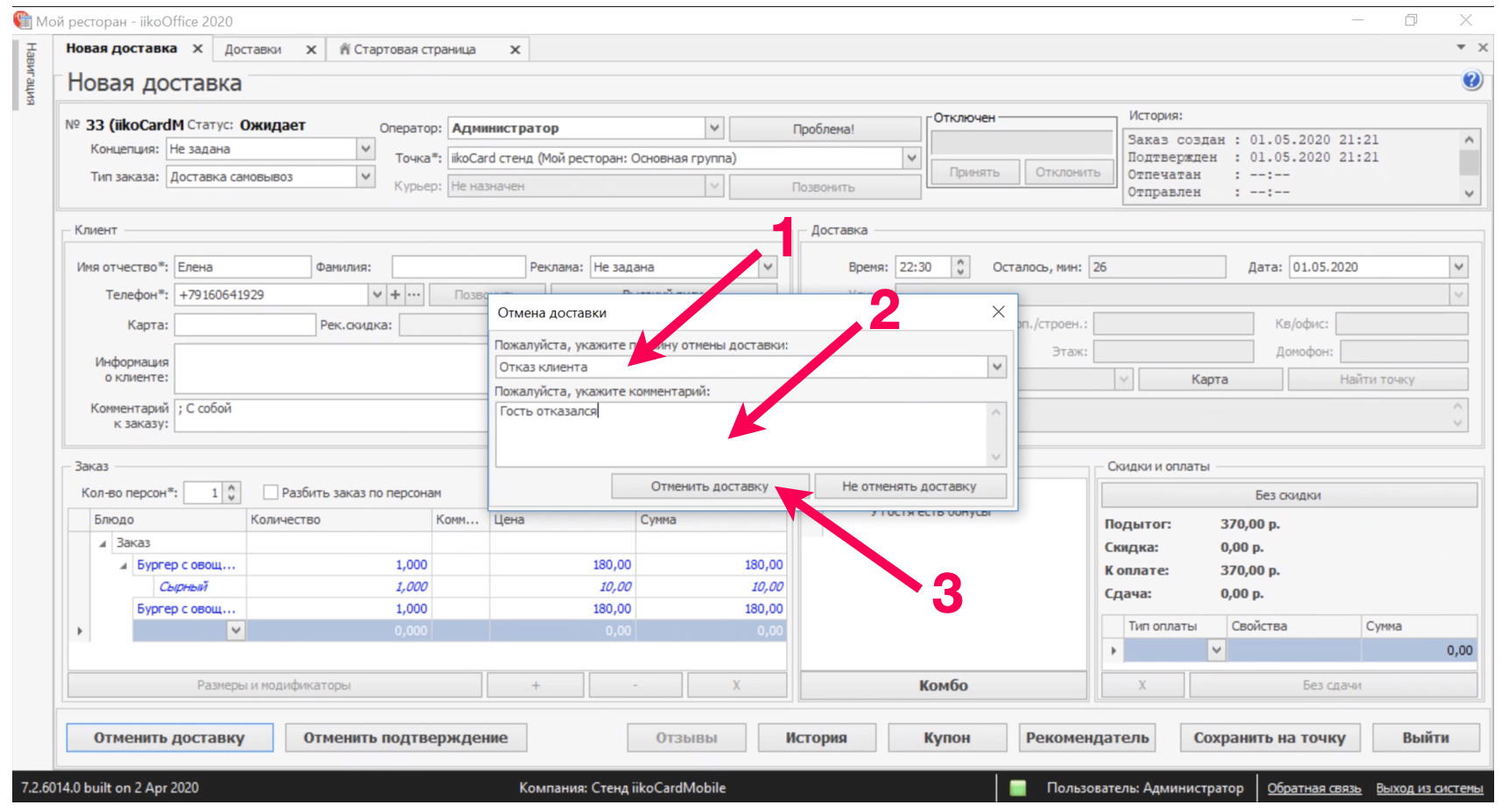Viewport: 1502px width, 812px height.
Task: Expand the cancellation reason dropdown
Action: (996, 367)
